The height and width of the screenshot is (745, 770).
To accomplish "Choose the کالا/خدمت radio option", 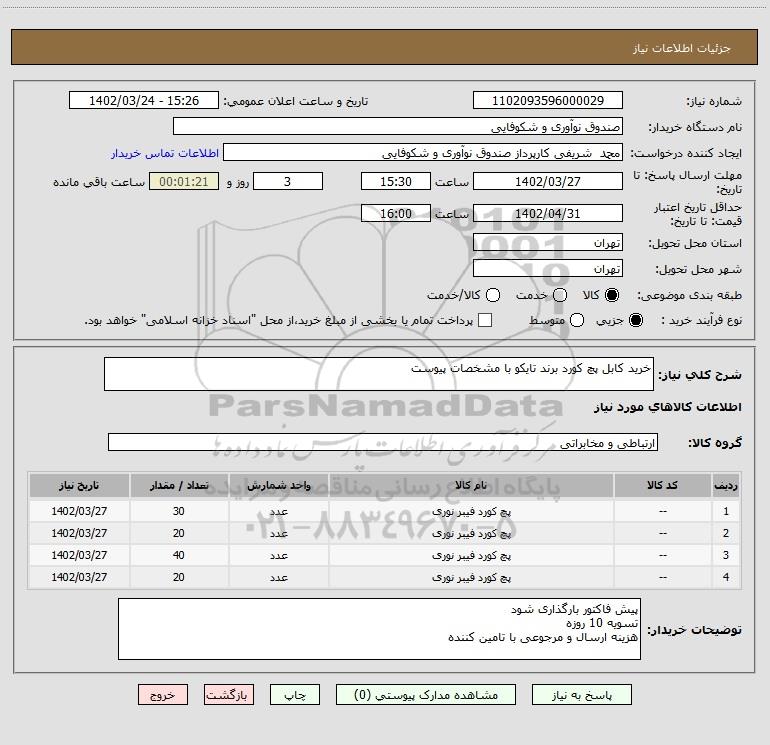I will (x=493, y=295).
